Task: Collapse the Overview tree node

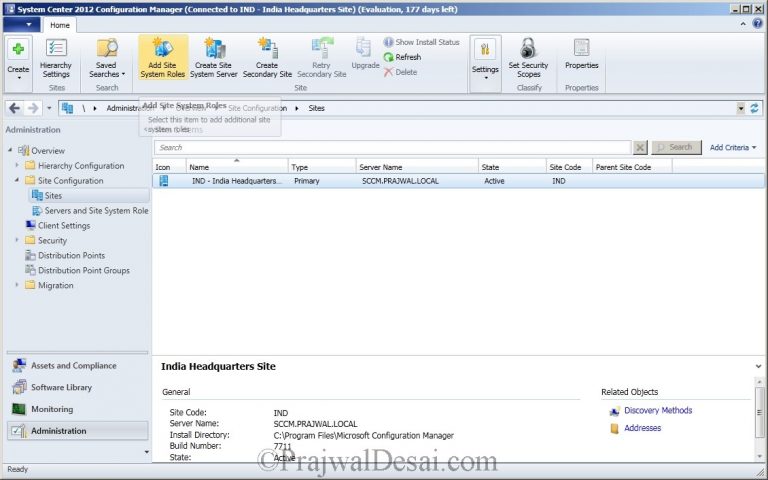Action: coord(10,150)
